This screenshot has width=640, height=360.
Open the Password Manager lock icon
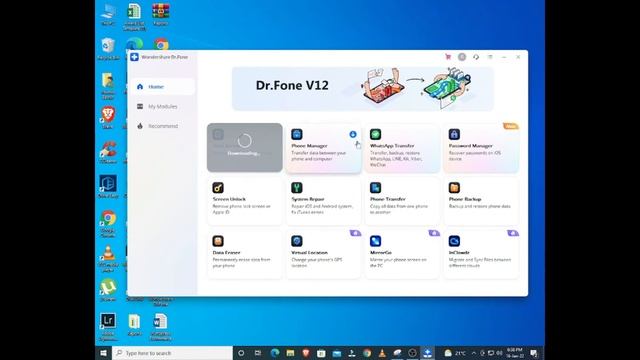pyautogui.click(x=454, y=134)
